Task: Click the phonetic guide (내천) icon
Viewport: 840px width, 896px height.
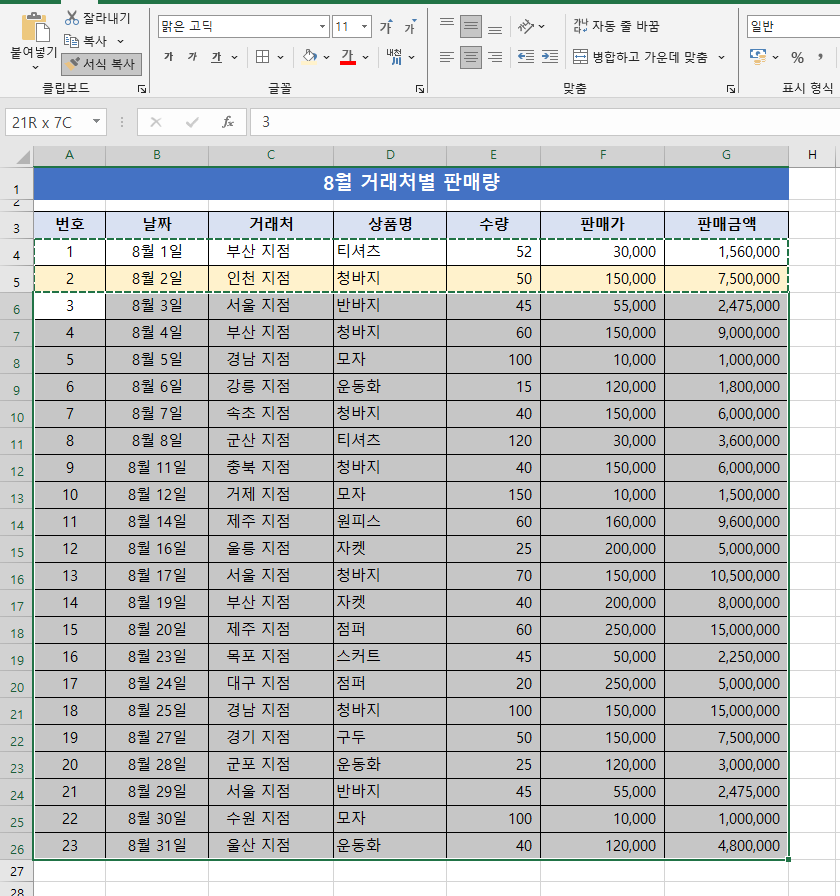Action: click(x=394, y=57)
